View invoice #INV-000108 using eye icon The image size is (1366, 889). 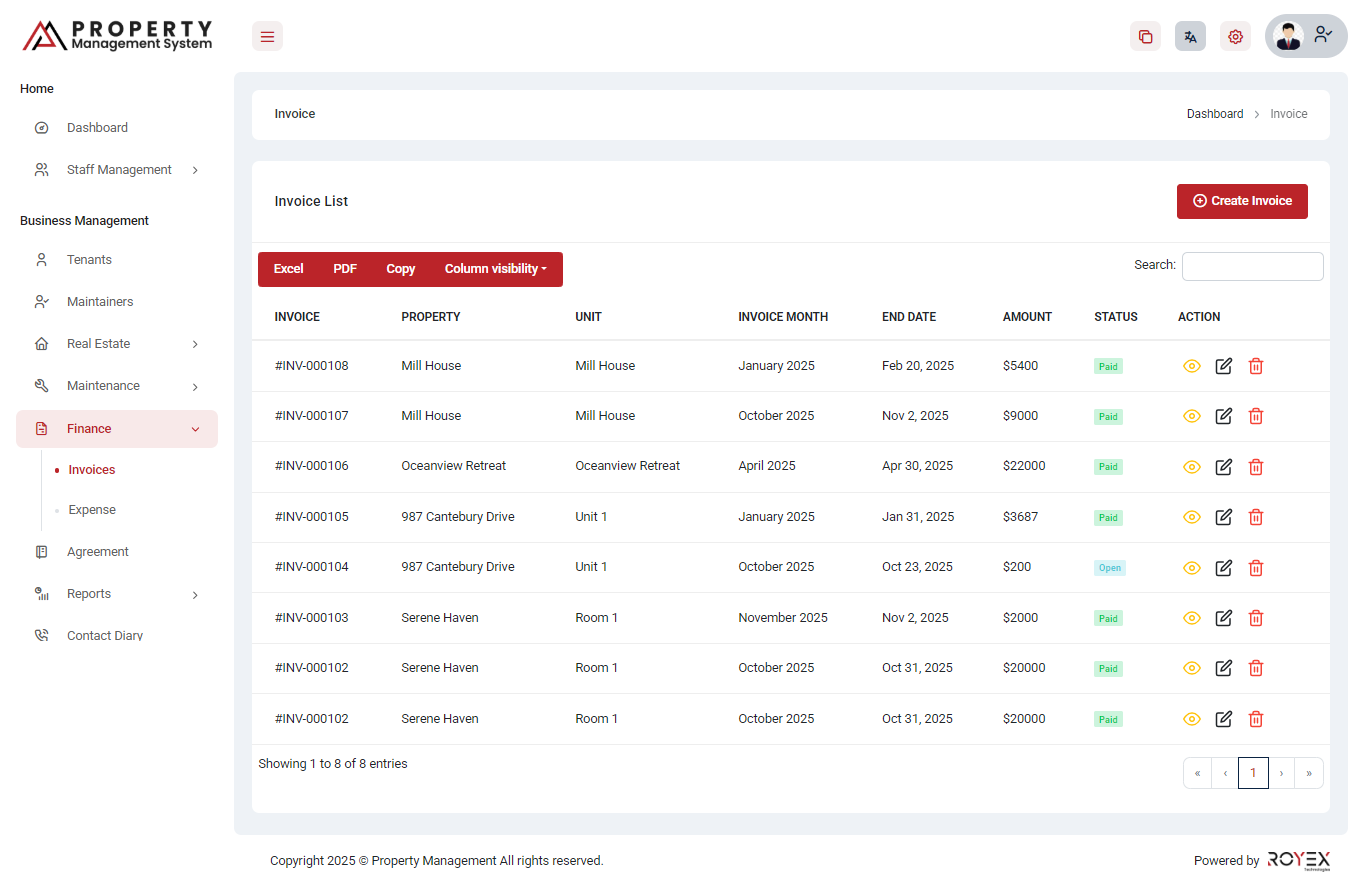click(1191, 366)
